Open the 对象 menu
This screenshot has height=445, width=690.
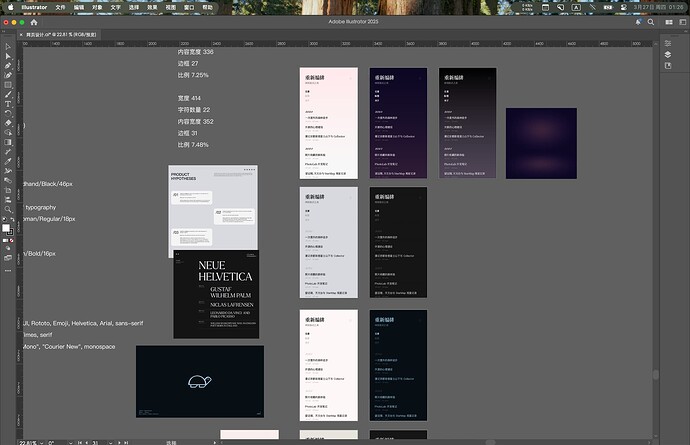click(x=97, y=7)
